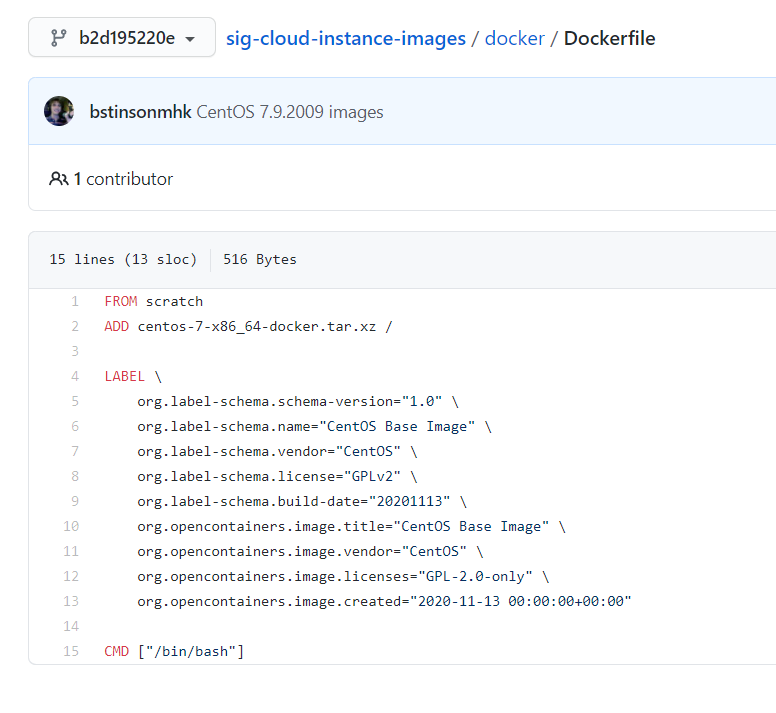This screenshot has width=776, height=713.
Task: Select line number 1
Action: tap(75, 301)
